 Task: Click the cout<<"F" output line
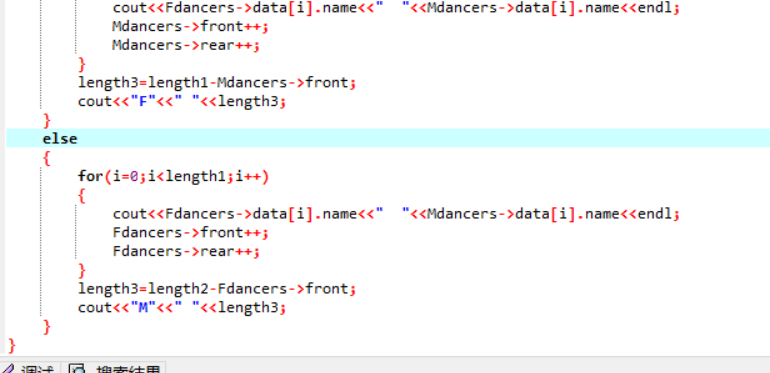(182, 102)
